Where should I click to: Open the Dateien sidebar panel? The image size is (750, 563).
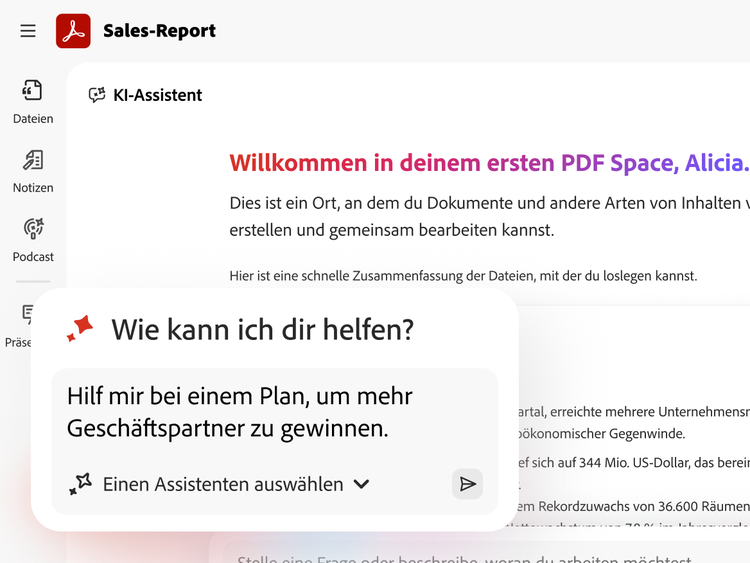pos(33,102)
